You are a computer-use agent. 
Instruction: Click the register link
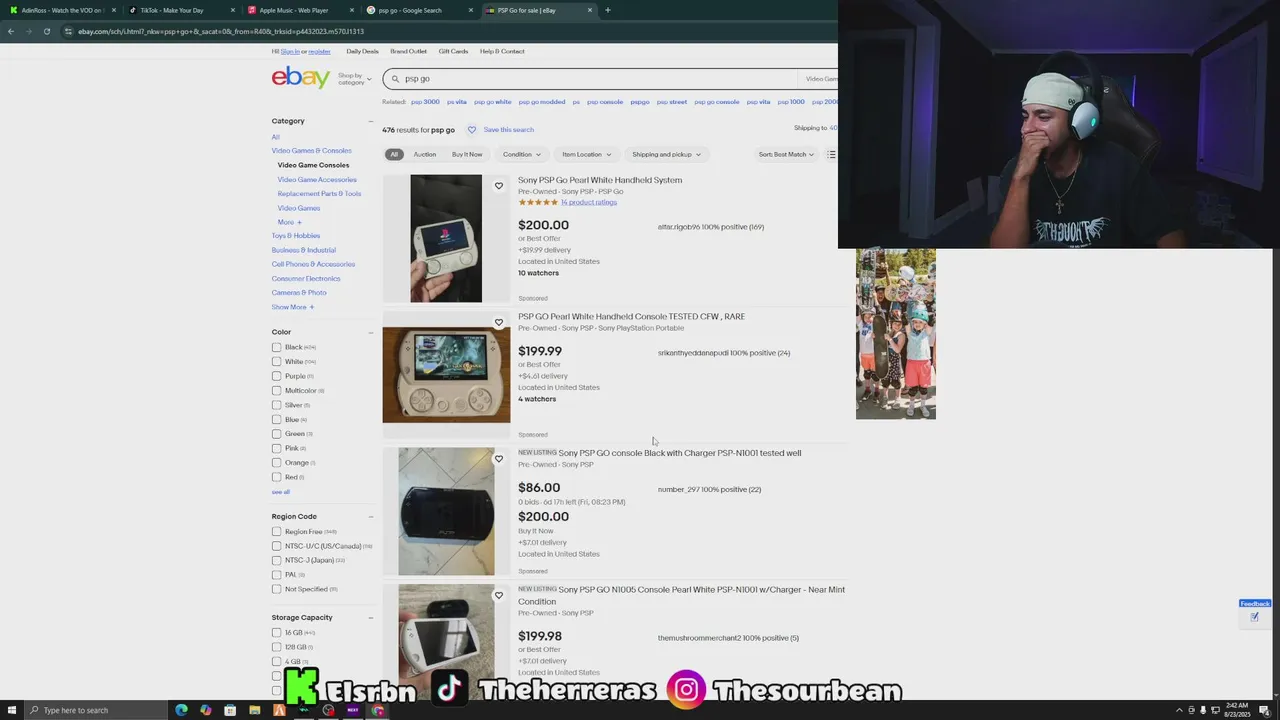tap(319, 51)
